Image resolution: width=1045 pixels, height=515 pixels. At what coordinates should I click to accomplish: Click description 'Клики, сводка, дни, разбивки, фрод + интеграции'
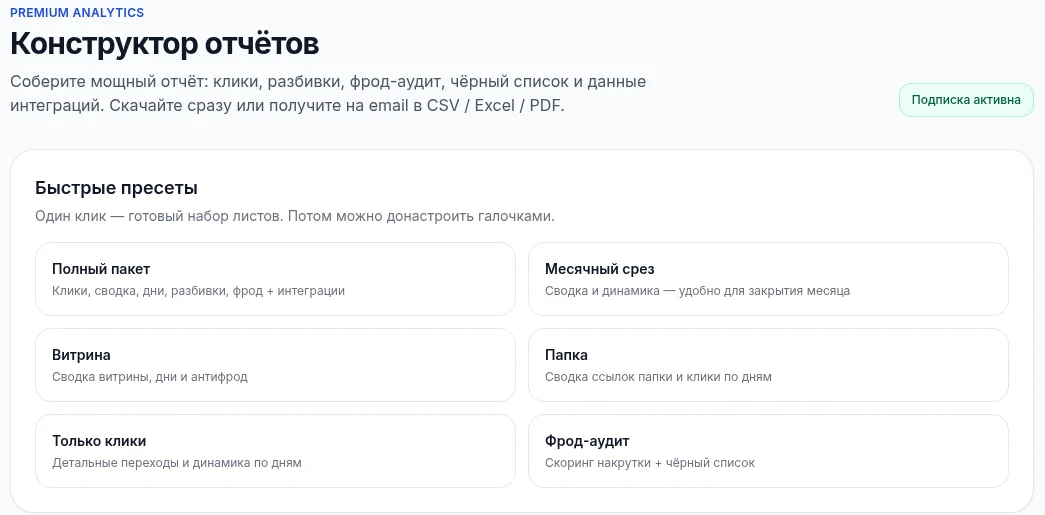click(x=199, y=291)
